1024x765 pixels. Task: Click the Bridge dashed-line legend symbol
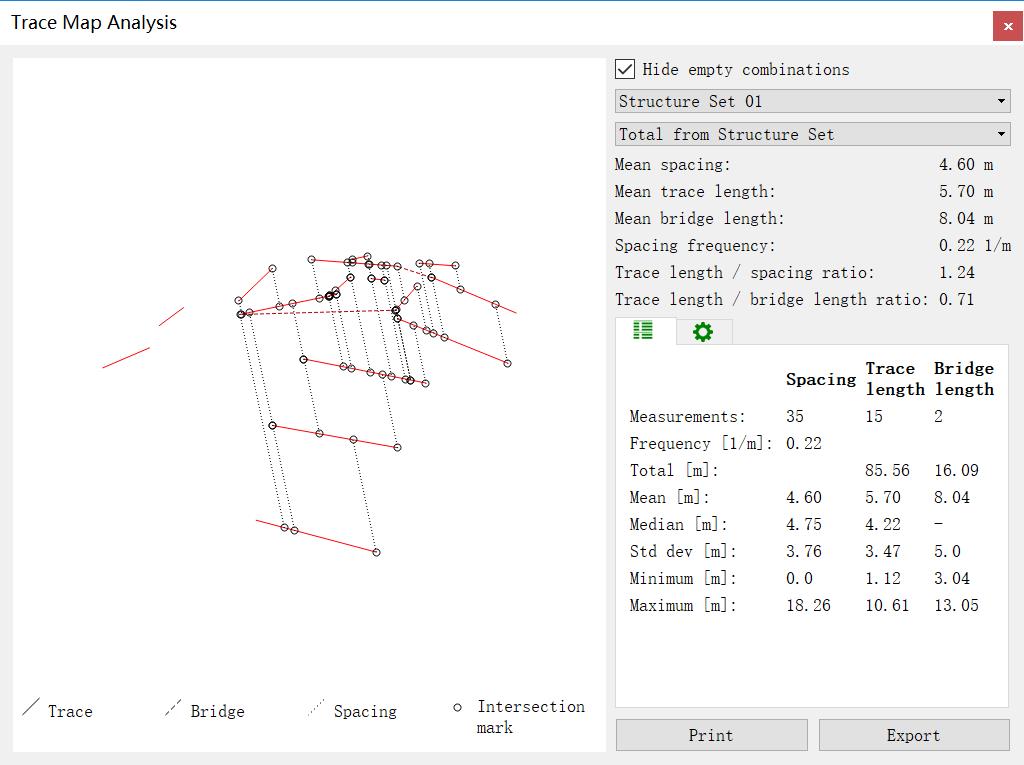tap(174, 710)
